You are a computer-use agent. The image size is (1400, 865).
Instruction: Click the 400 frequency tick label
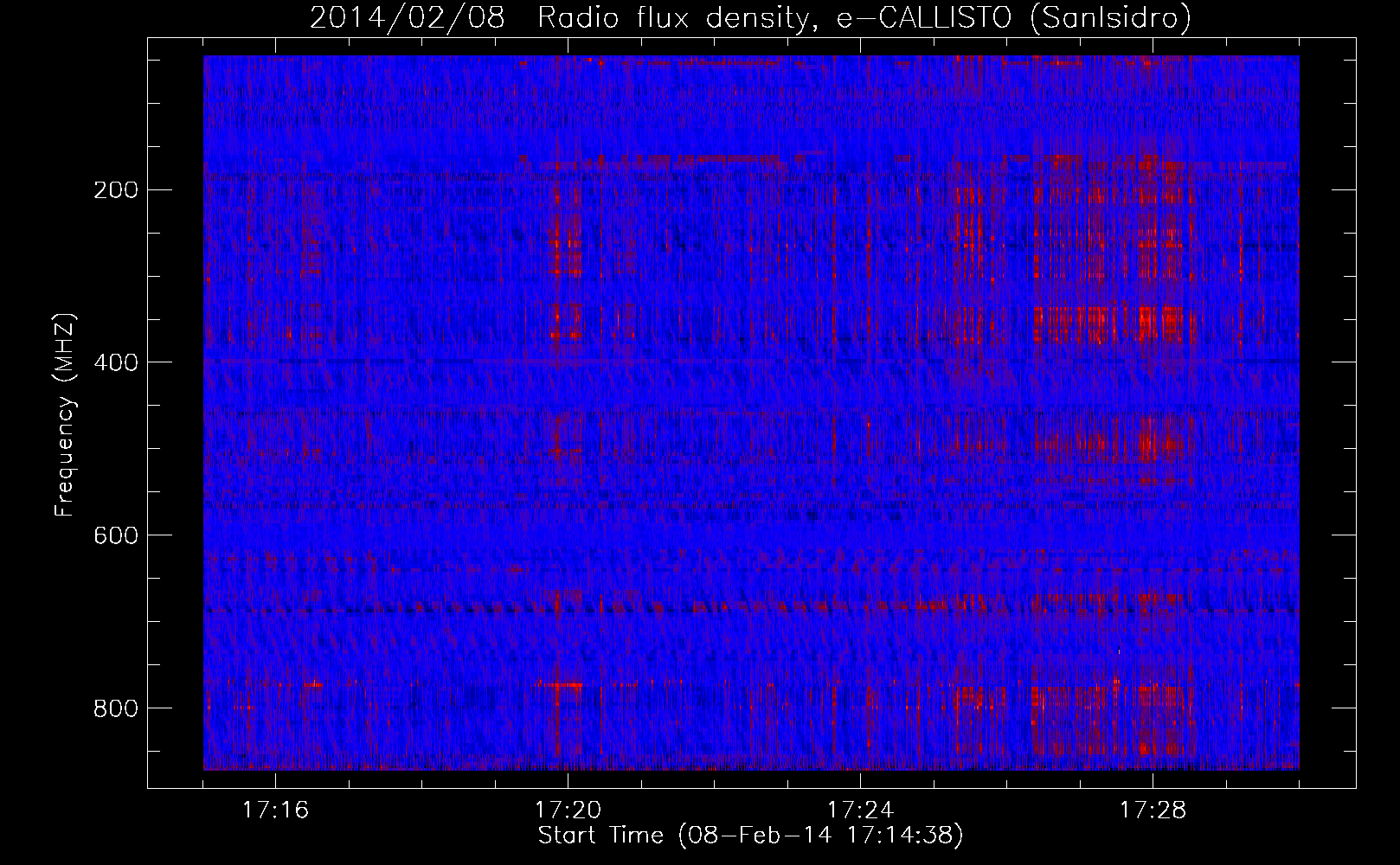tap(116, 362)
